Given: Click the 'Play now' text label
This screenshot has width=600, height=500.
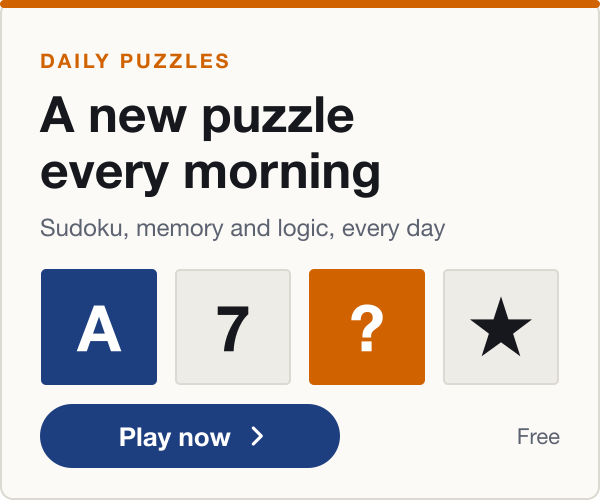Looking at the screenshot, I should point(174,437).
